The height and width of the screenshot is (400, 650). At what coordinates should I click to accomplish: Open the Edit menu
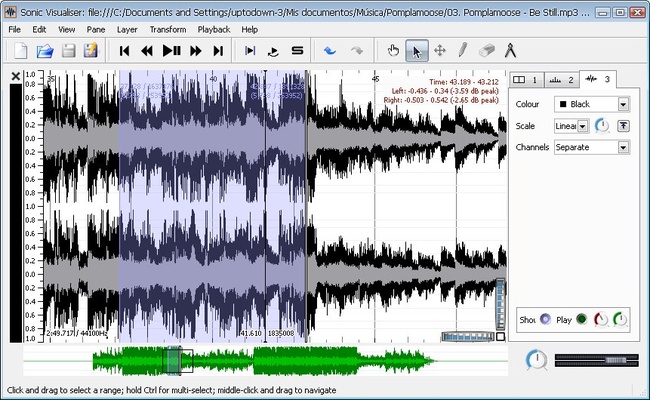(39, 29)
